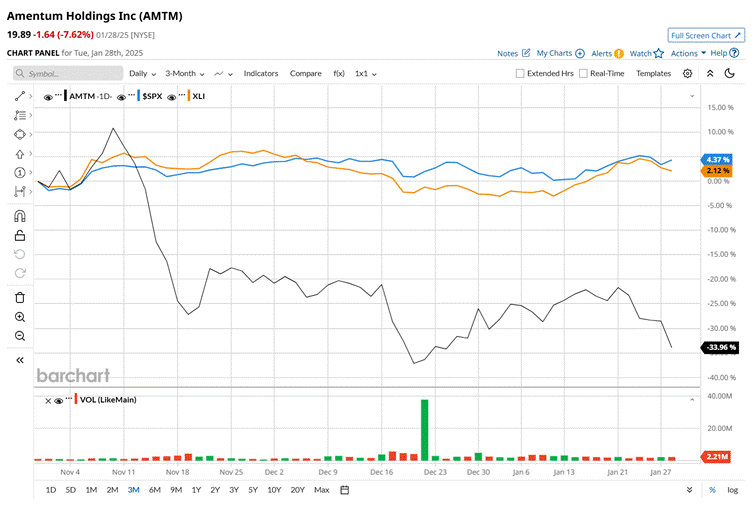Toggle VOL indicator visibility eye
Viewport: 752px width, 505px height.
click(x=59, y=401)
